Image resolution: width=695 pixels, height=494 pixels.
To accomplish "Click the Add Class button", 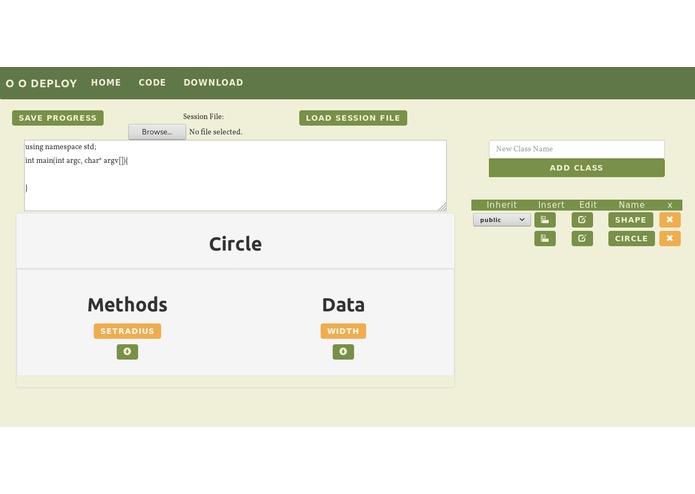I will pyautogui.click(x=576, y=168).
